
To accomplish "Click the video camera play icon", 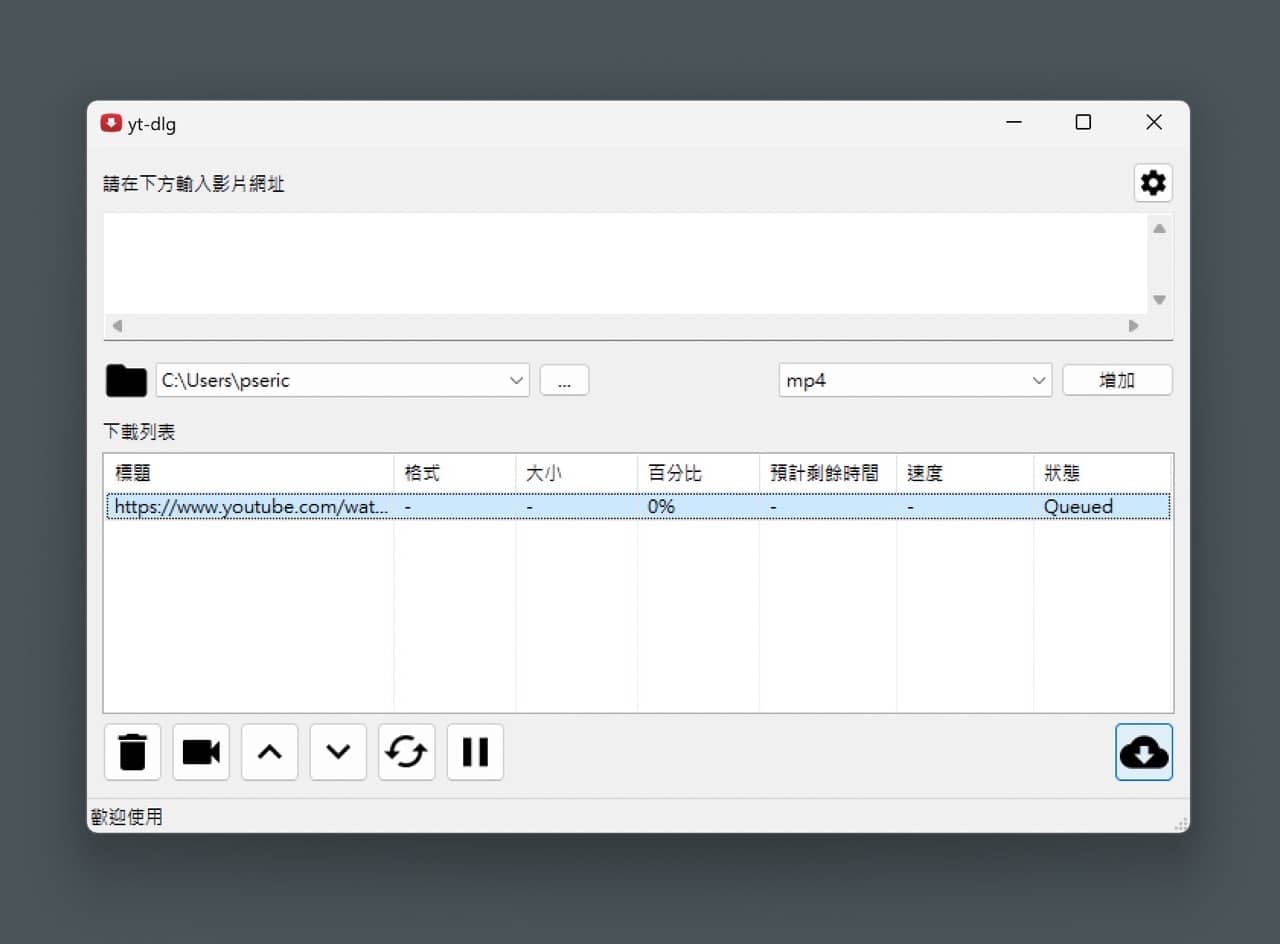I will [x=201, y=752].
